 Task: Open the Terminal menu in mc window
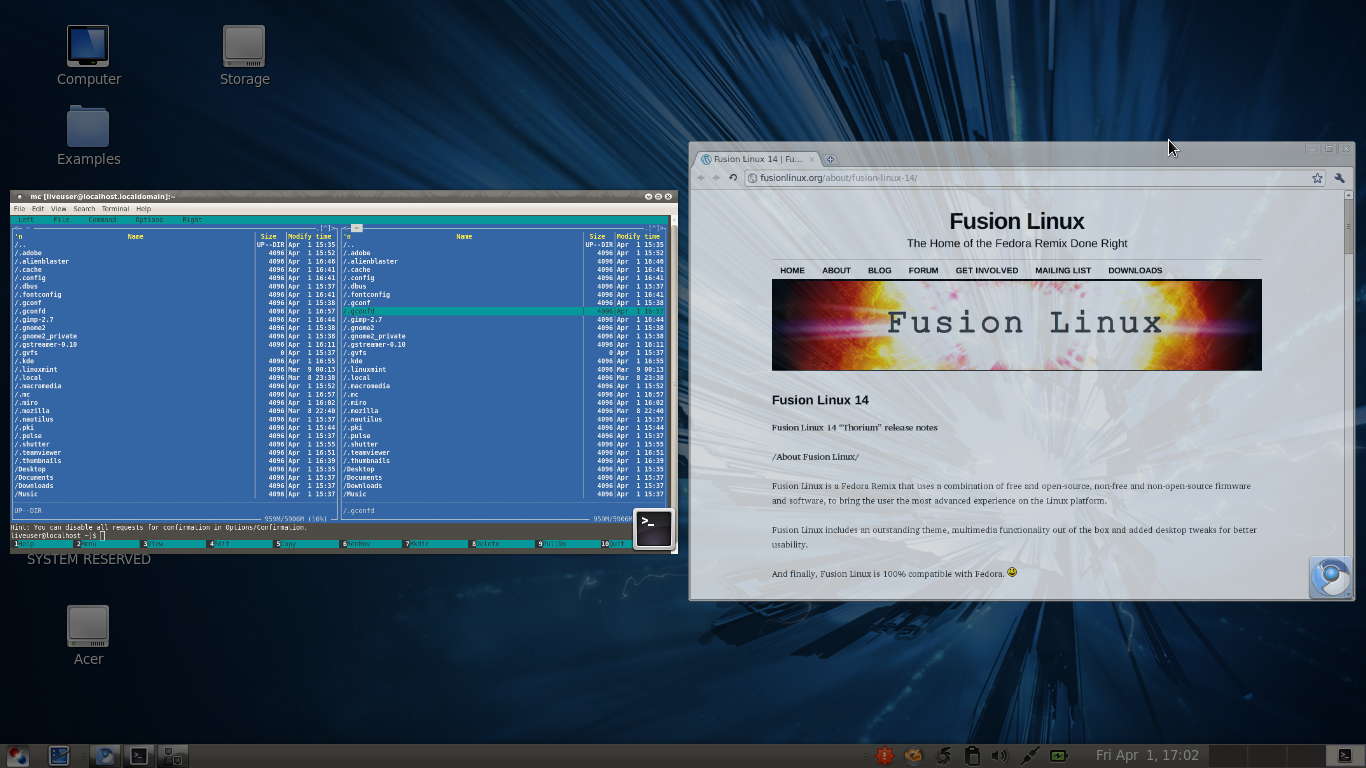(x=115, y=209)
